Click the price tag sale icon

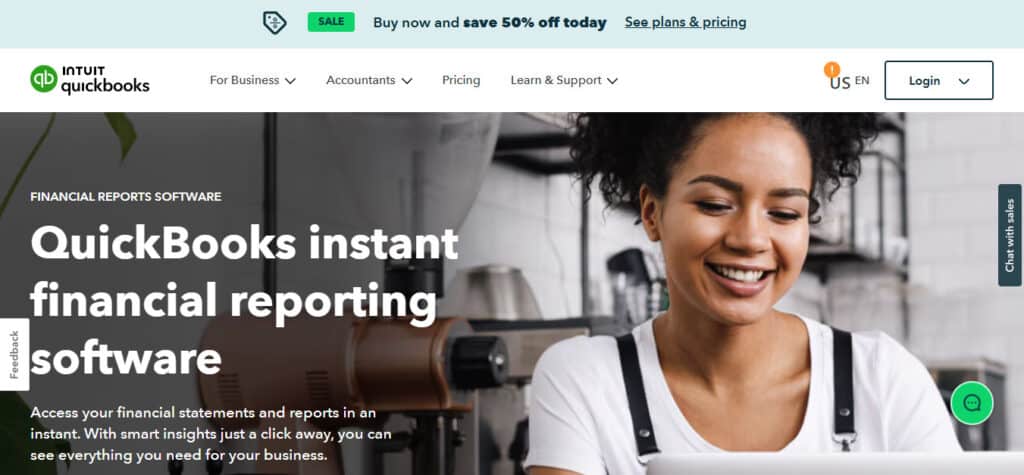pyautogui.click(x=274, y=23)
